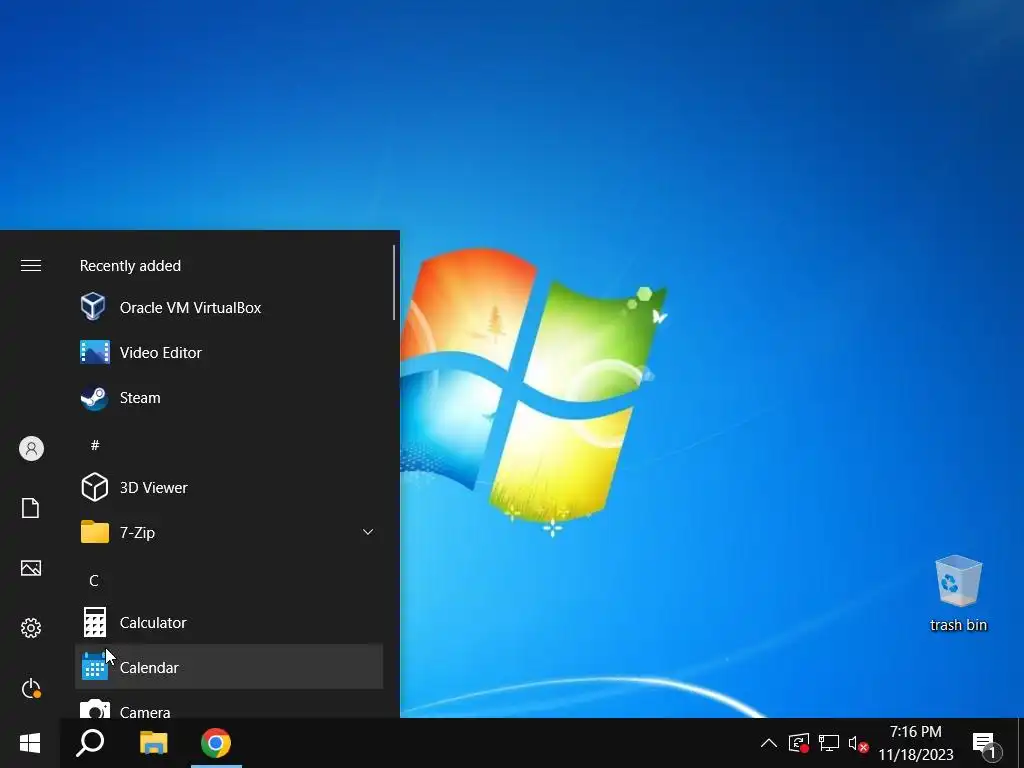
Task: Switch to Google Chrome on taskbar
Action: point(216,743)
